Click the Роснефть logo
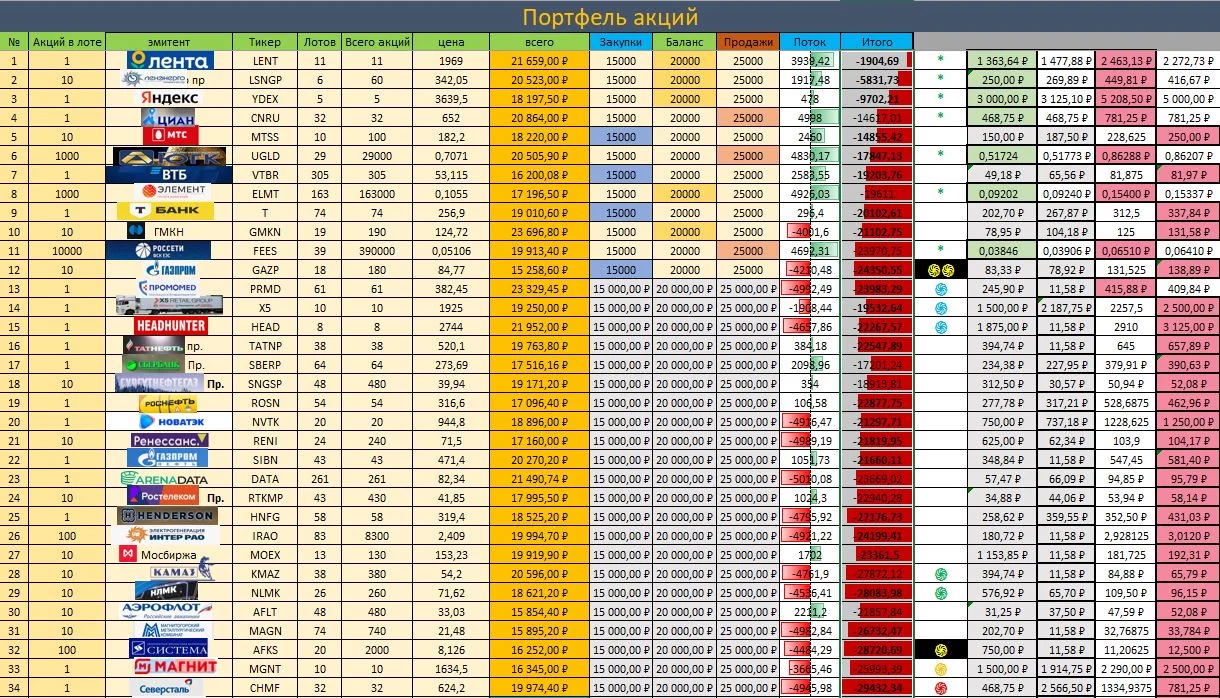 (169, 402)
